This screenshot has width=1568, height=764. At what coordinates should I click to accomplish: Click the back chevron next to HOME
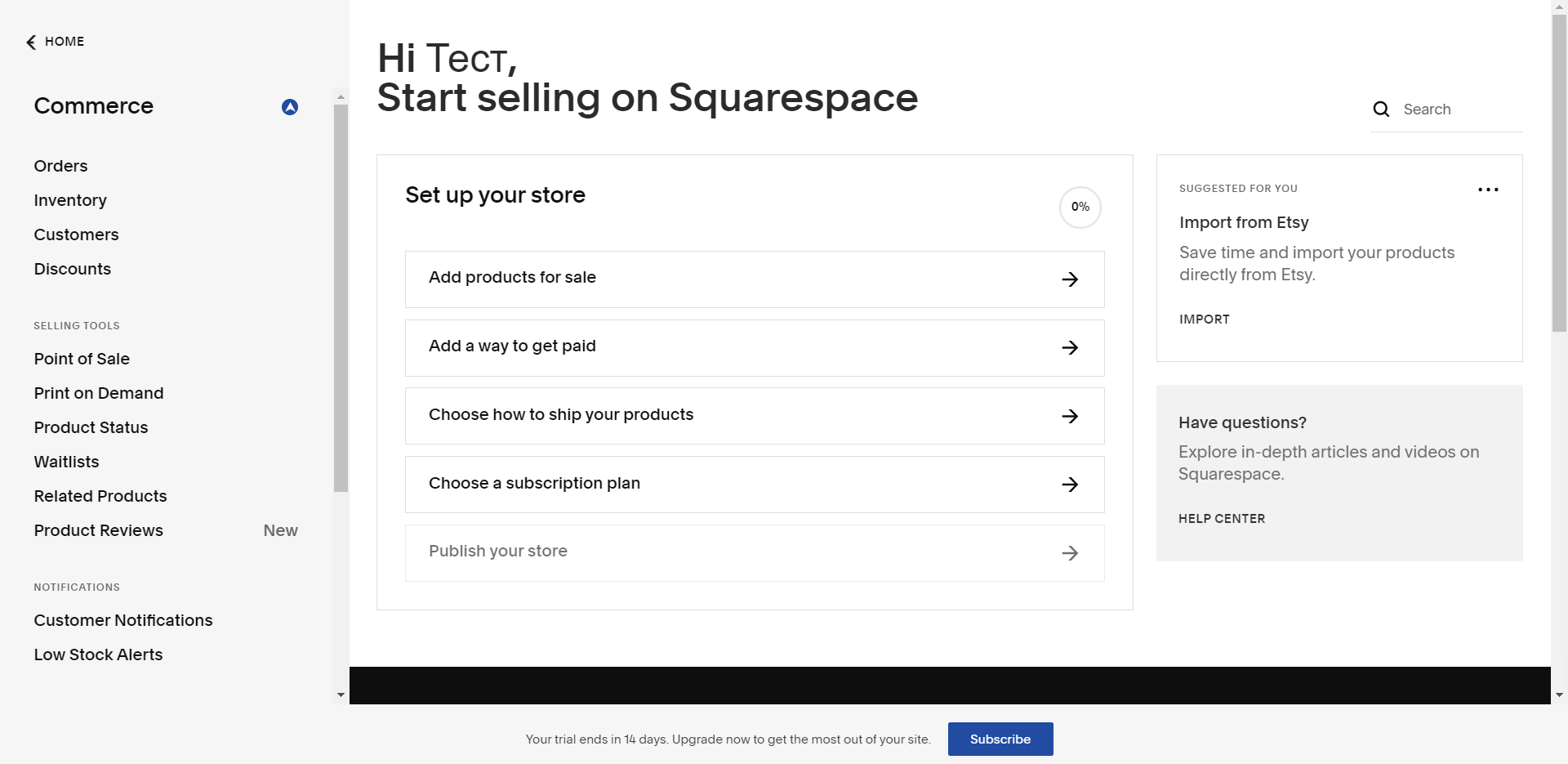click(31, 42)
